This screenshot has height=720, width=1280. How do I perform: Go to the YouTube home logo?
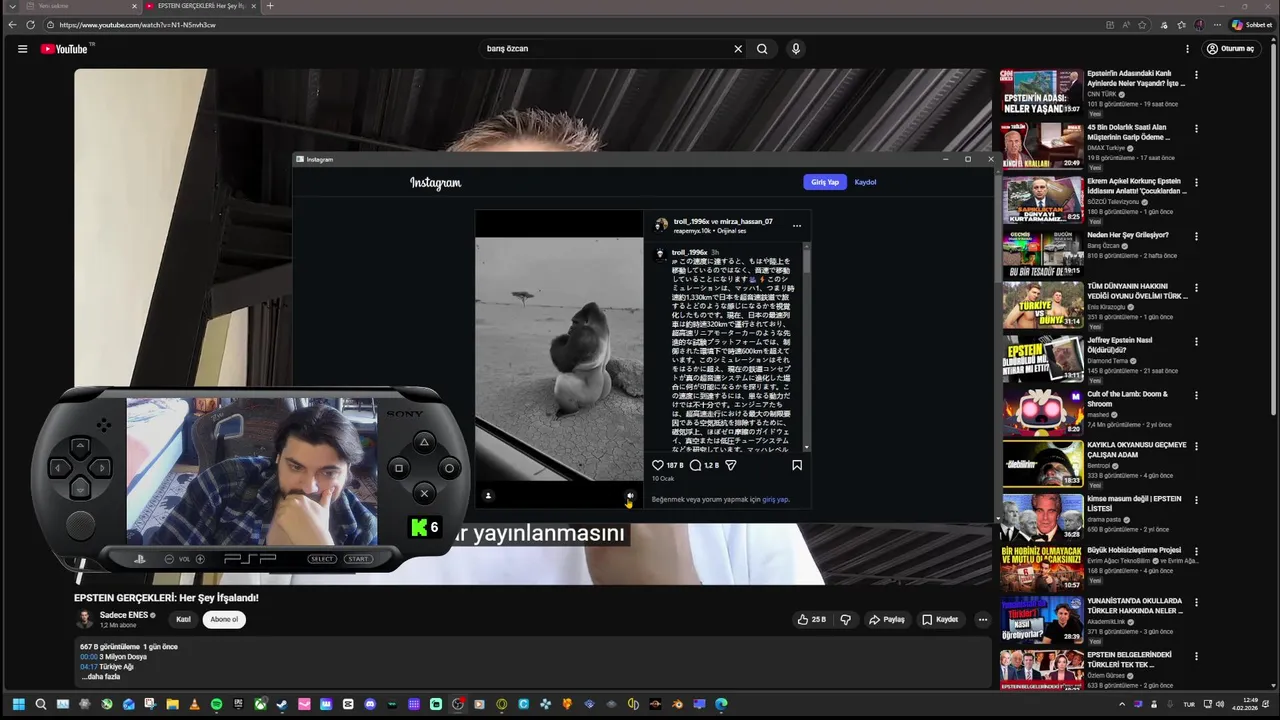pyautogui.click(x=66, y=49)
